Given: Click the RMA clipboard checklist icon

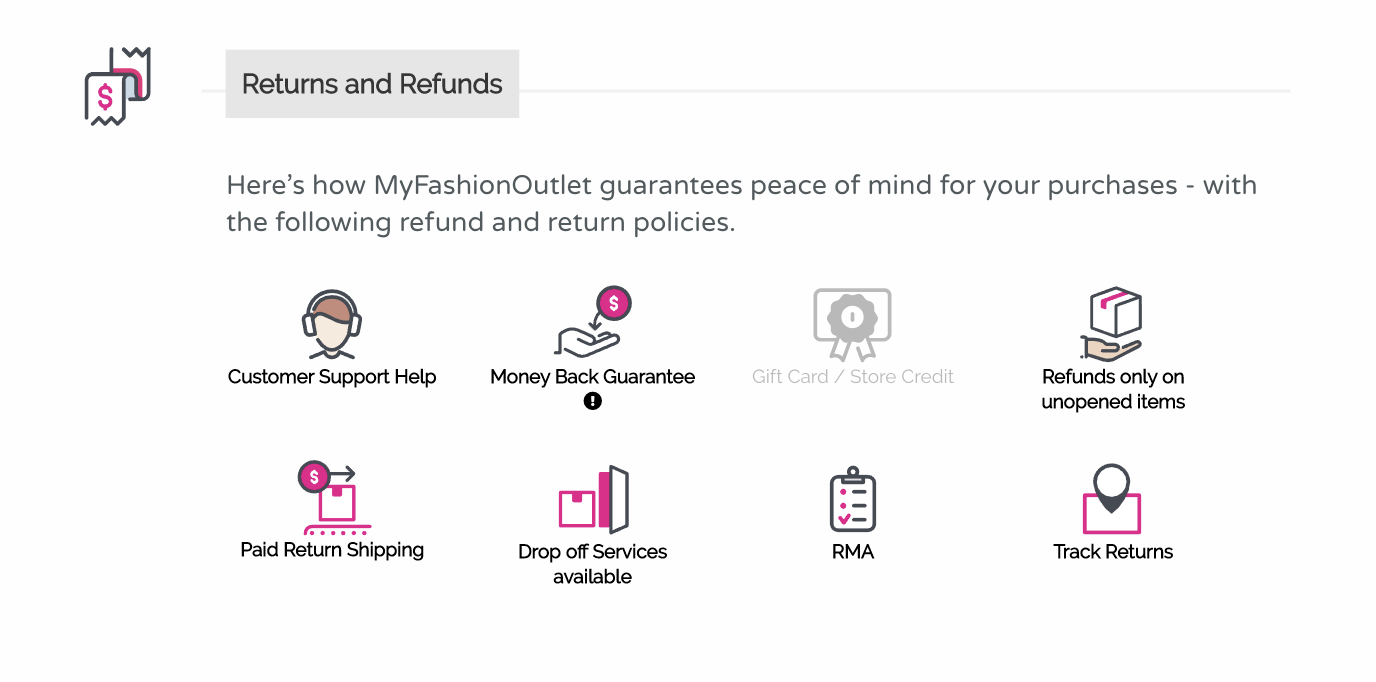Looking at the screenshot, I should point(852,499).
